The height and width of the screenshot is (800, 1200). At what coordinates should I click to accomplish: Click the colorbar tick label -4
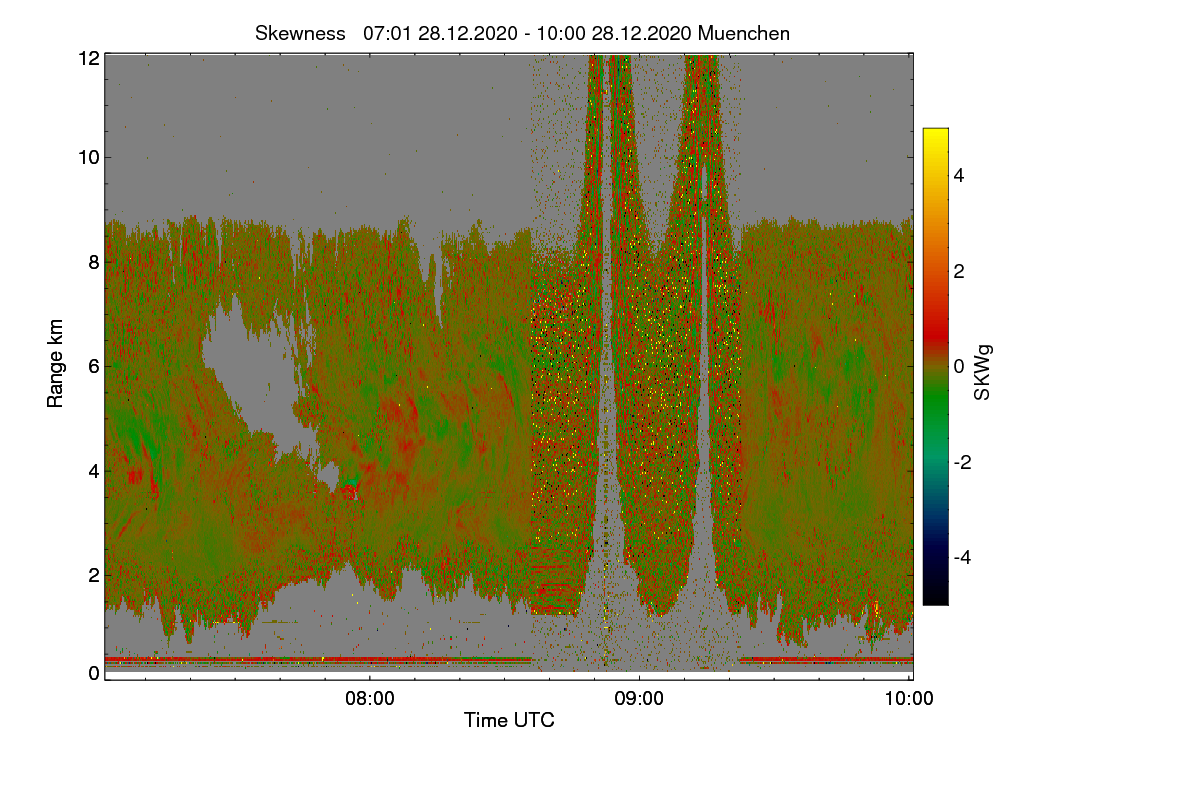point(961,558)
